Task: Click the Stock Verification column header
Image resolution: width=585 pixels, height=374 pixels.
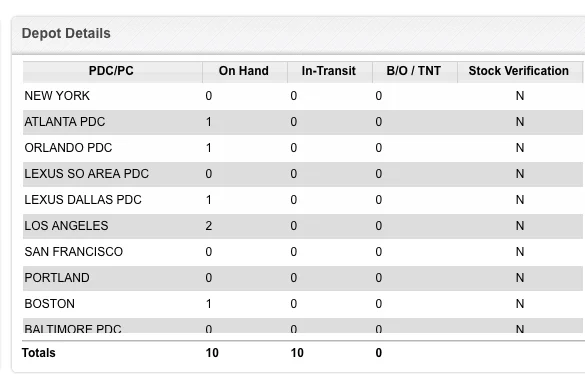Action: tap(520, 72)
